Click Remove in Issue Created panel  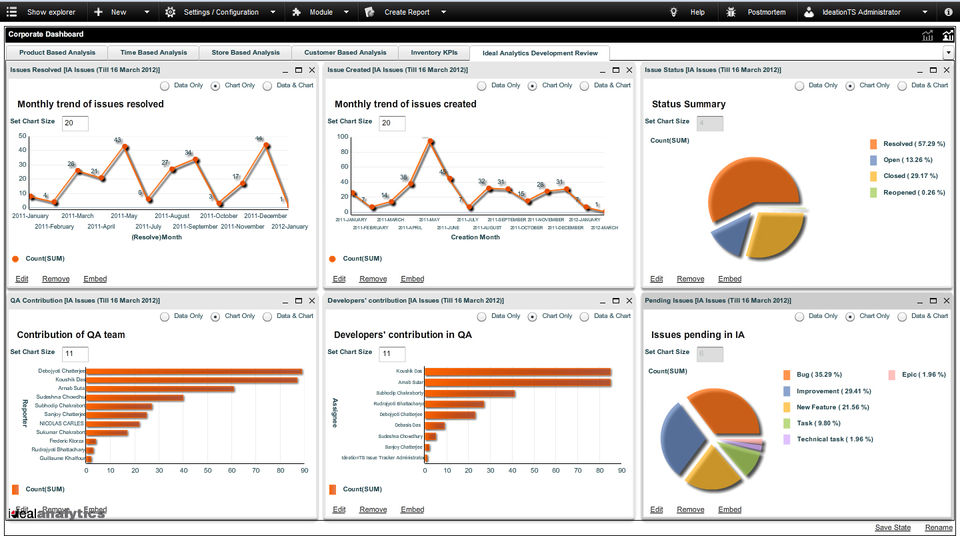coord(373,279)
